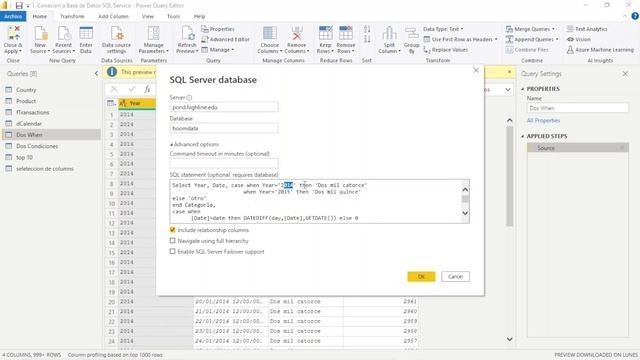Click the Help question mark icon

click(x=635, y=16)
